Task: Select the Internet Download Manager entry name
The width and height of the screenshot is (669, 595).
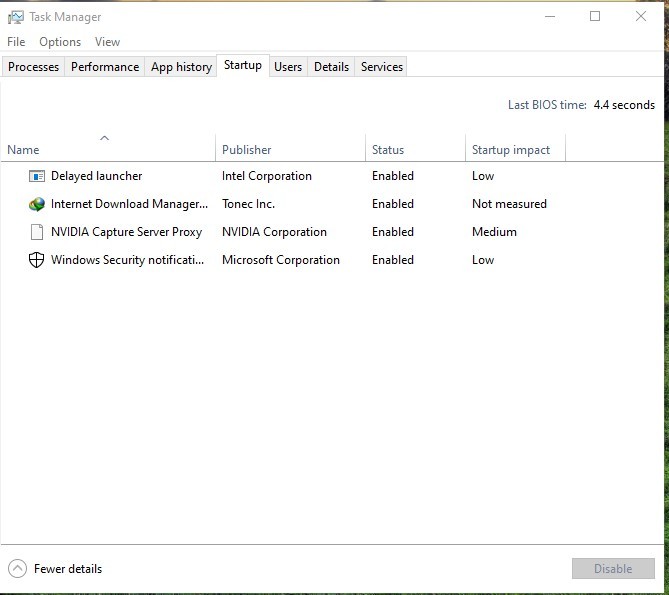Action: coord(129,204)
